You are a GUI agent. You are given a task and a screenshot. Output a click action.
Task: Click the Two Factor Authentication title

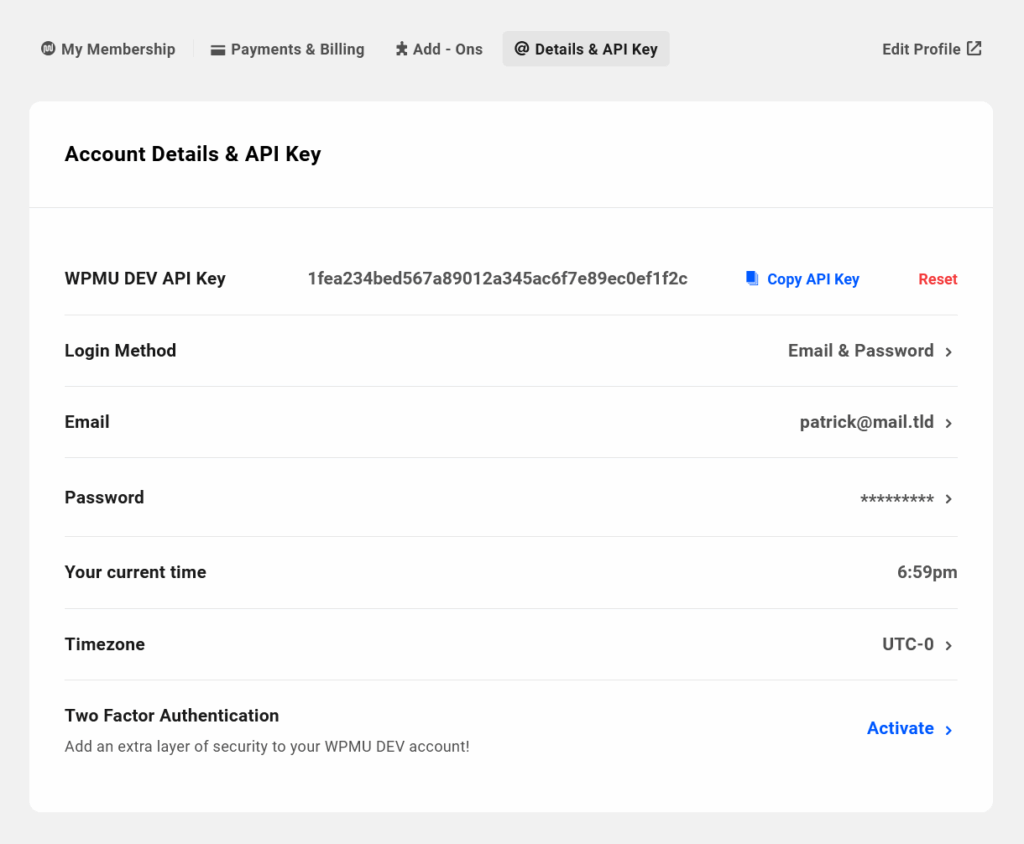(172, 715)
